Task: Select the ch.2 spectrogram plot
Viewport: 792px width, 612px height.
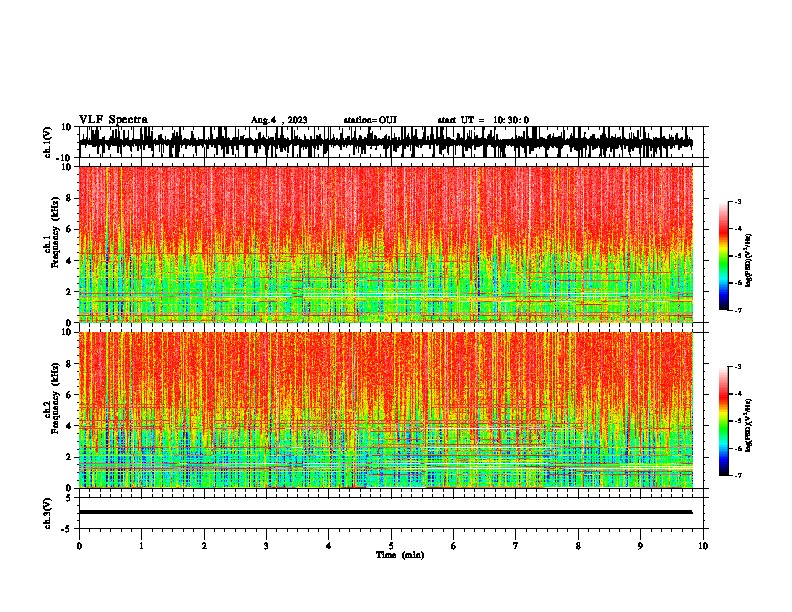Action: click(x=386, y=410)
